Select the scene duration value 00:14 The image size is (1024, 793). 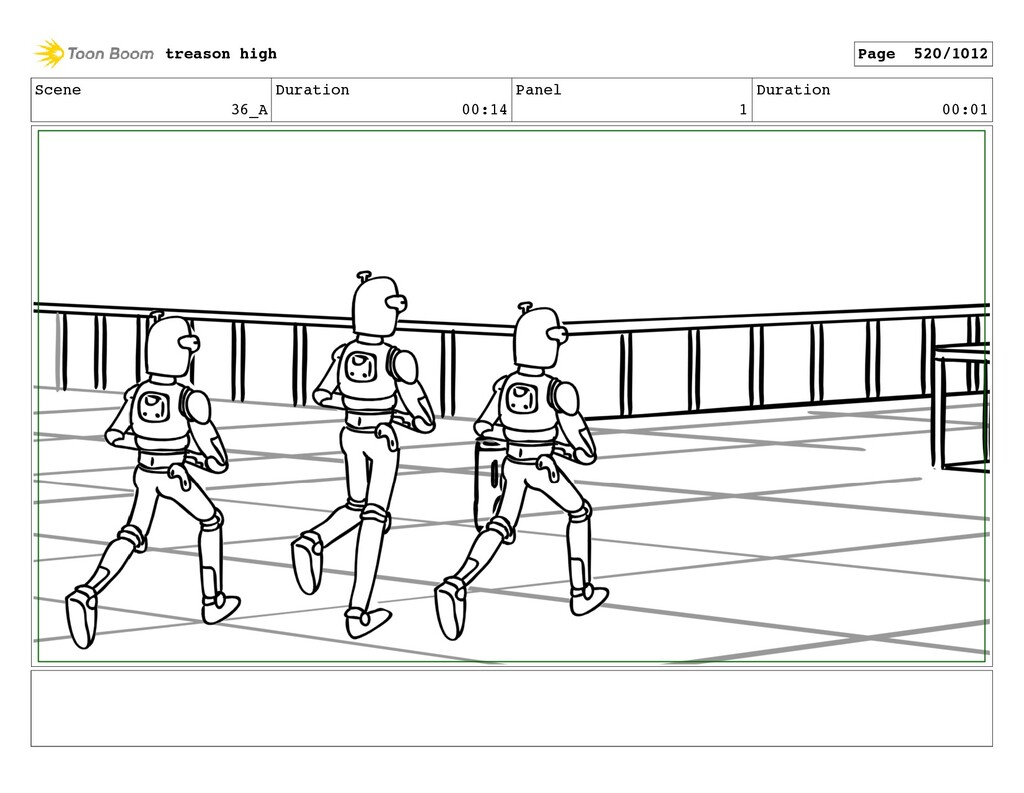click(484, 110)
